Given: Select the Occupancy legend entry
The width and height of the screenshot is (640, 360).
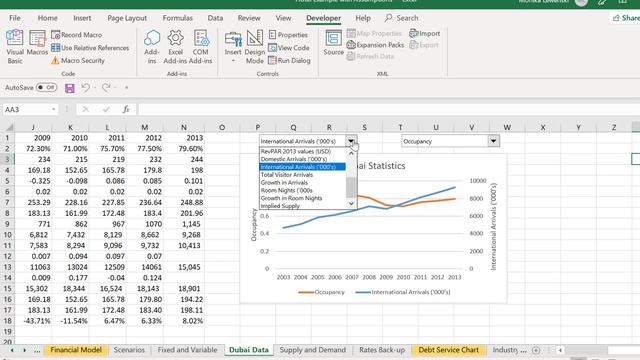Looking at the screenshot, I should [x=321, y=292].
